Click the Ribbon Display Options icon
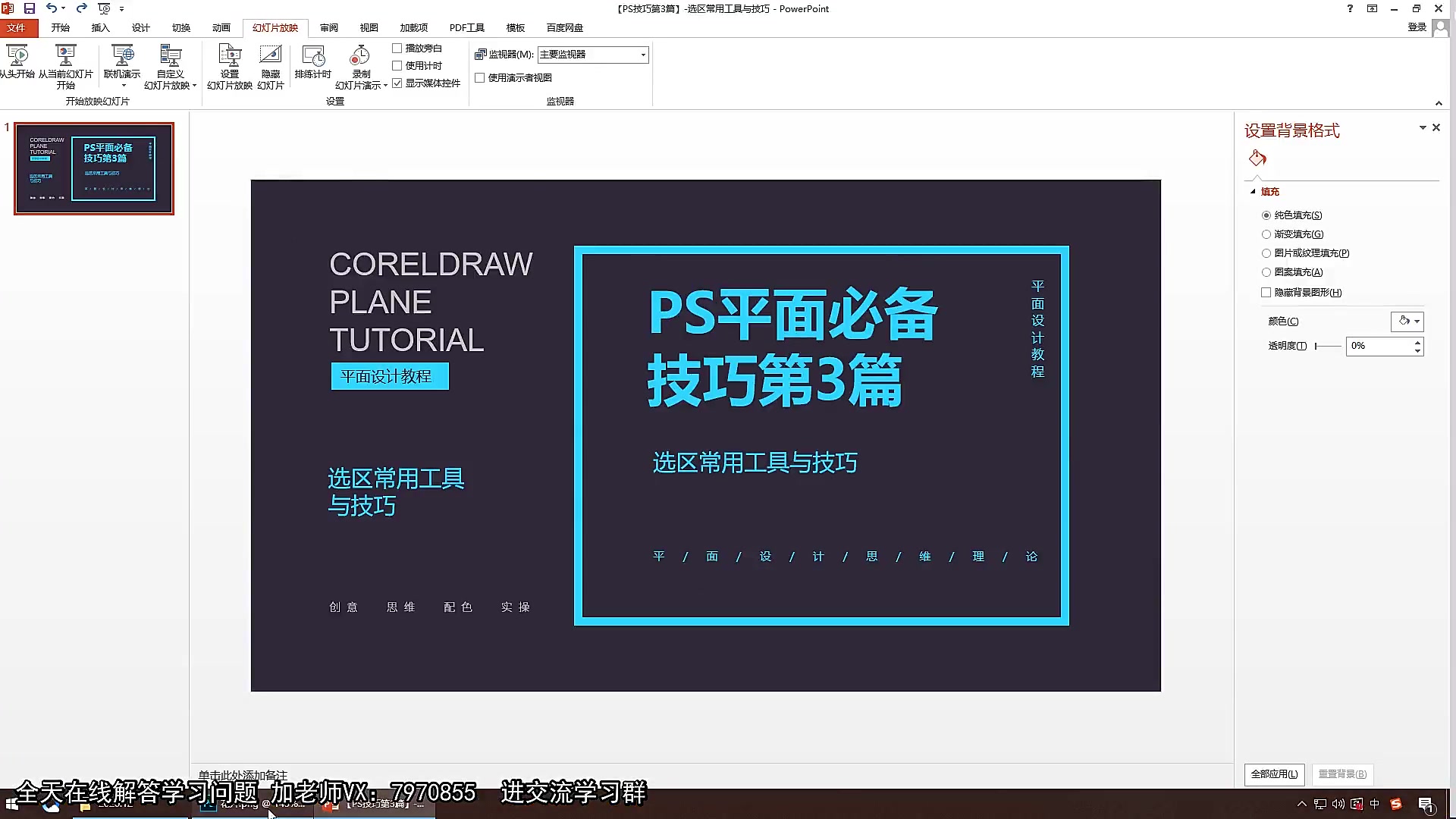 pos(1372,8)
